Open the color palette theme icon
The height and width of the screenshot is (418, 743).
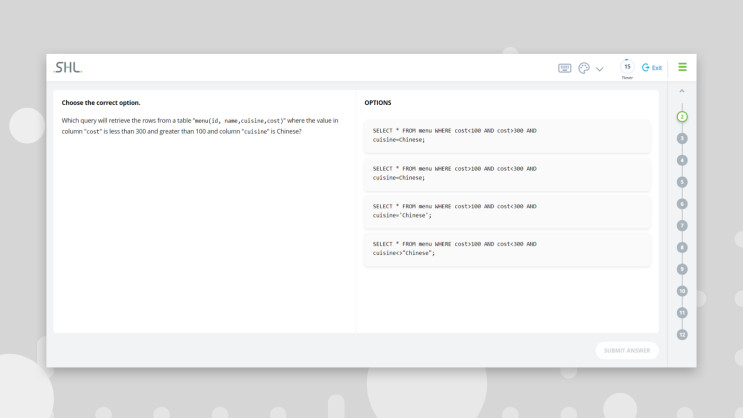pos(584,68)
